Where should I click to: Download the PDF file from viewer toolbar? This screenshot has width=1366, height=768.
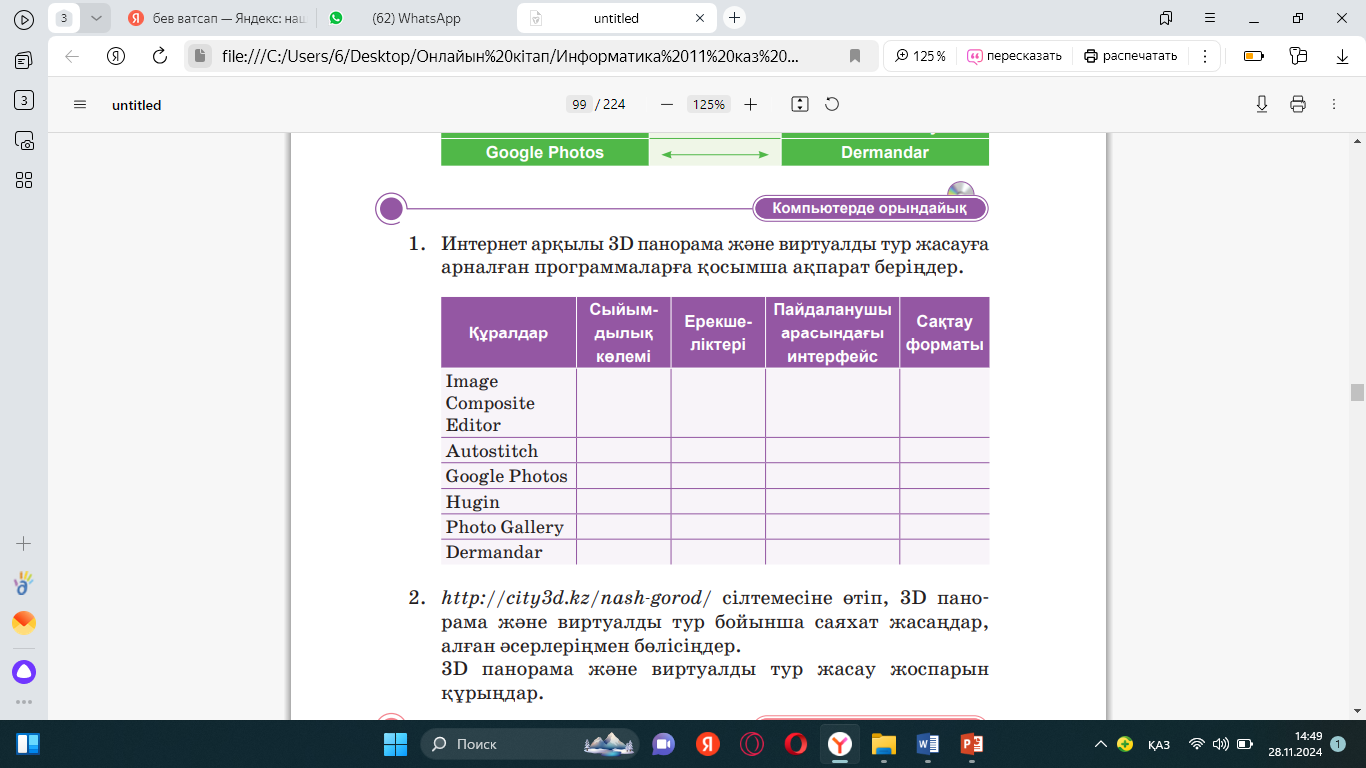[1262, 104]
